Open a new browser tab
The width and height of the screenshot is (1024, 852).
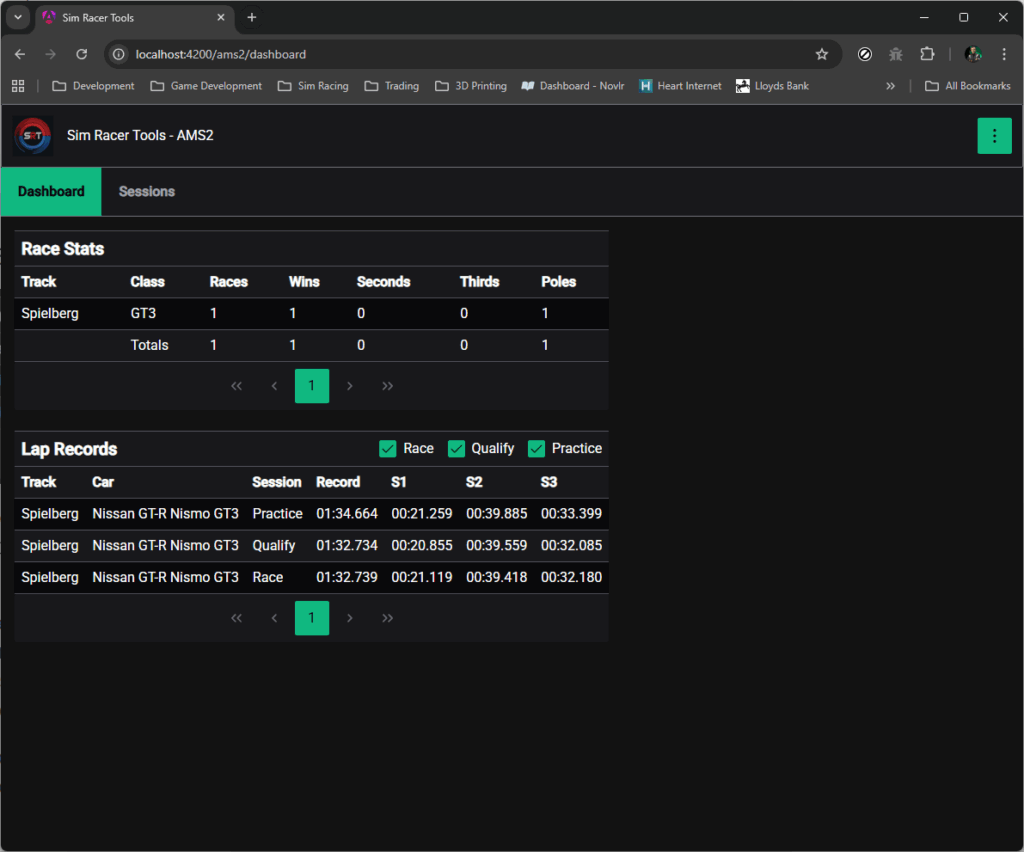(252, 18)
